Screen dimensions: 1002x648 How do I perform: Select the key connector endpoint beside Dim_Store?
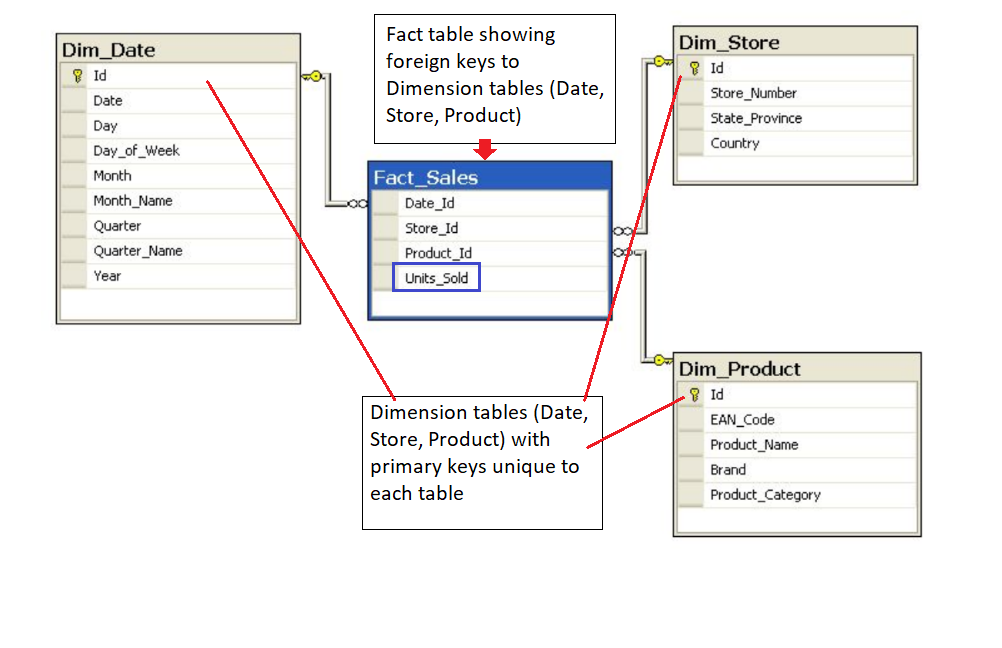point(657,62)
